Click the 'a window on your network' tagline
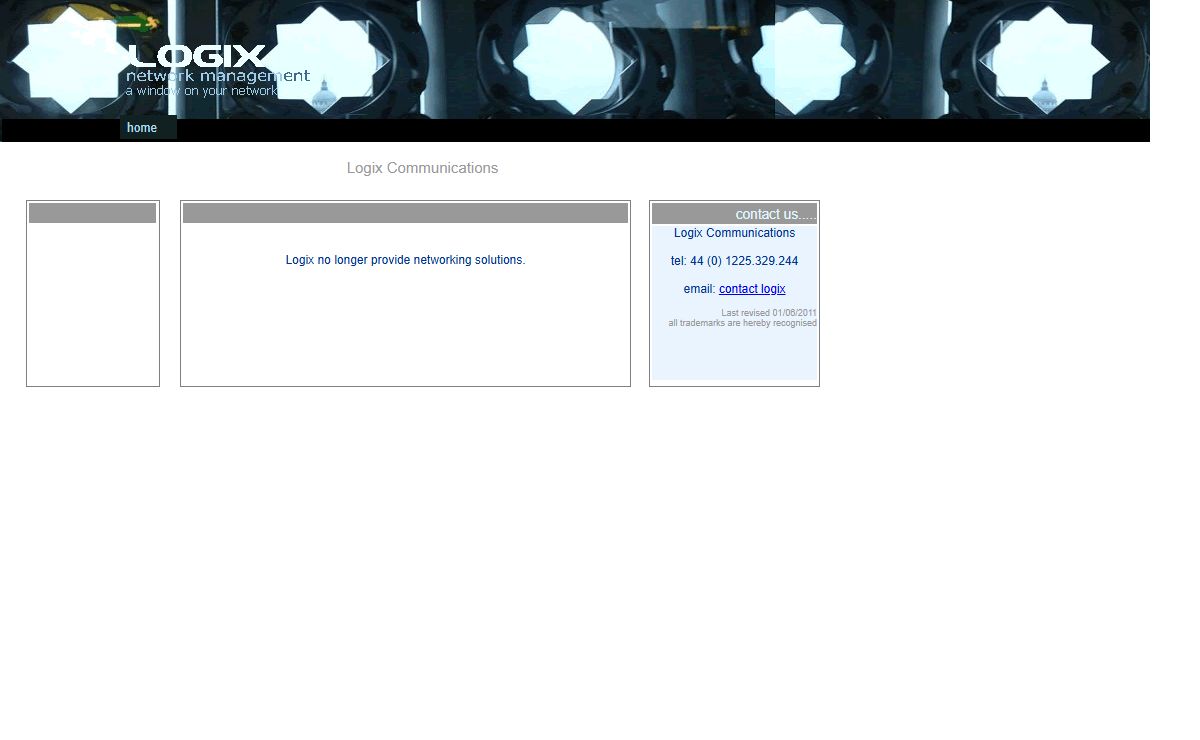Screen dimensions: 1200x740 point(201,91)
